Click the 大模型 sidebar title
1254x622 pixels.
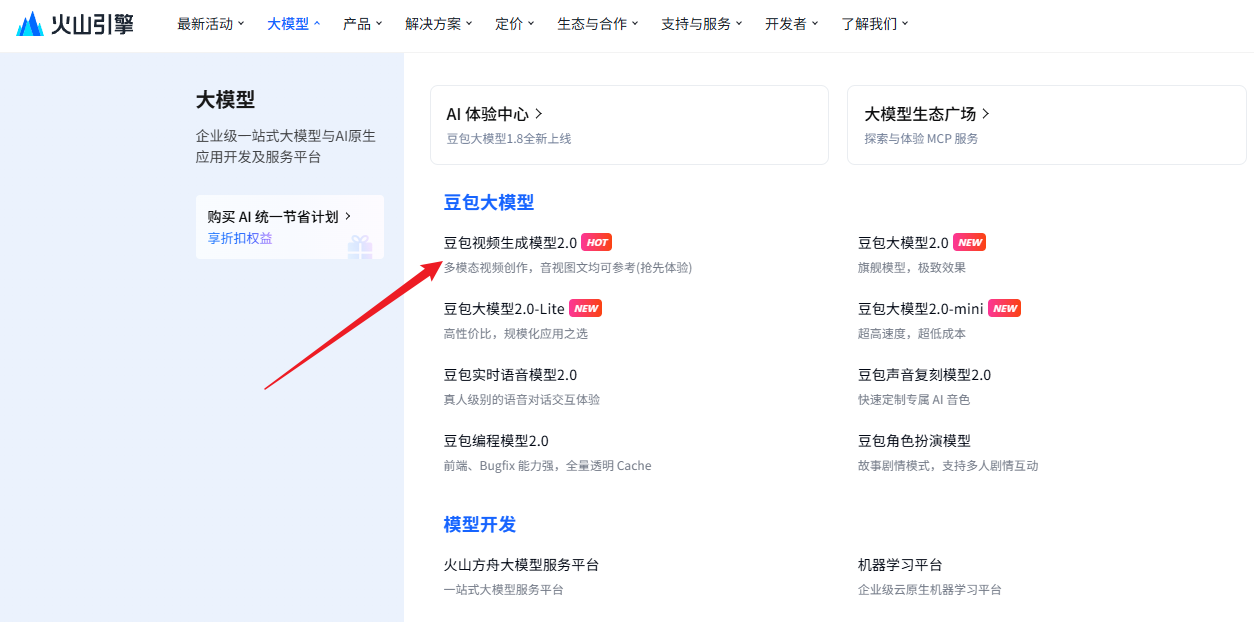coord(225,99)
